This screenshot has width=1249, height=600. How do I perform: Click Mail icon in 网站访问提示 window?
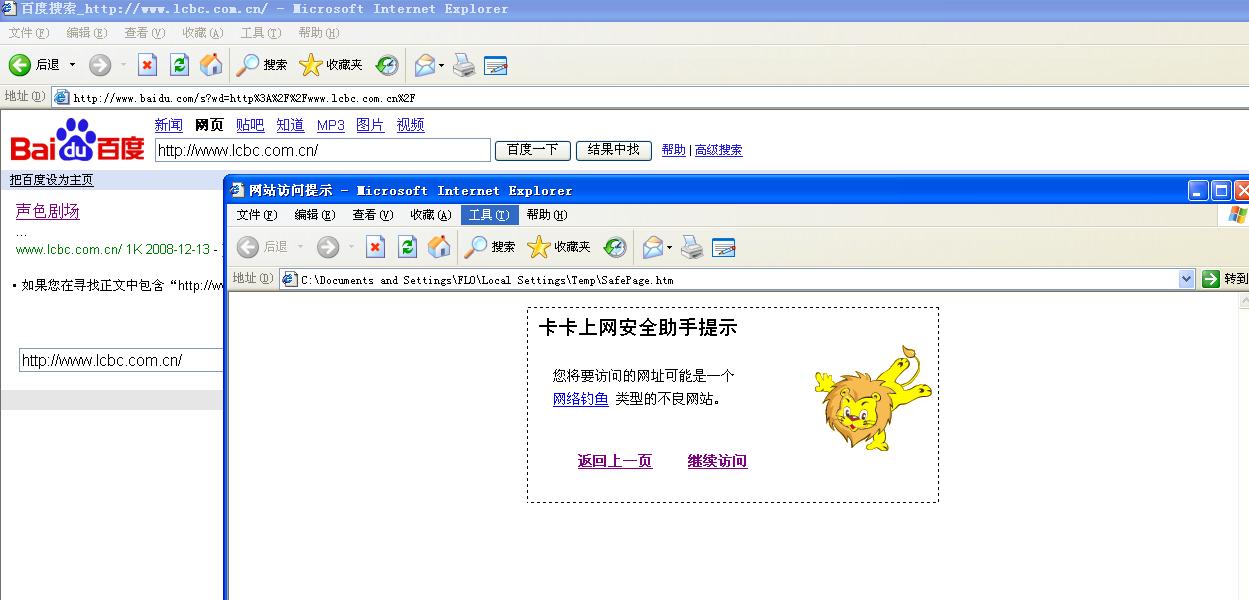[x=653, y=247]
